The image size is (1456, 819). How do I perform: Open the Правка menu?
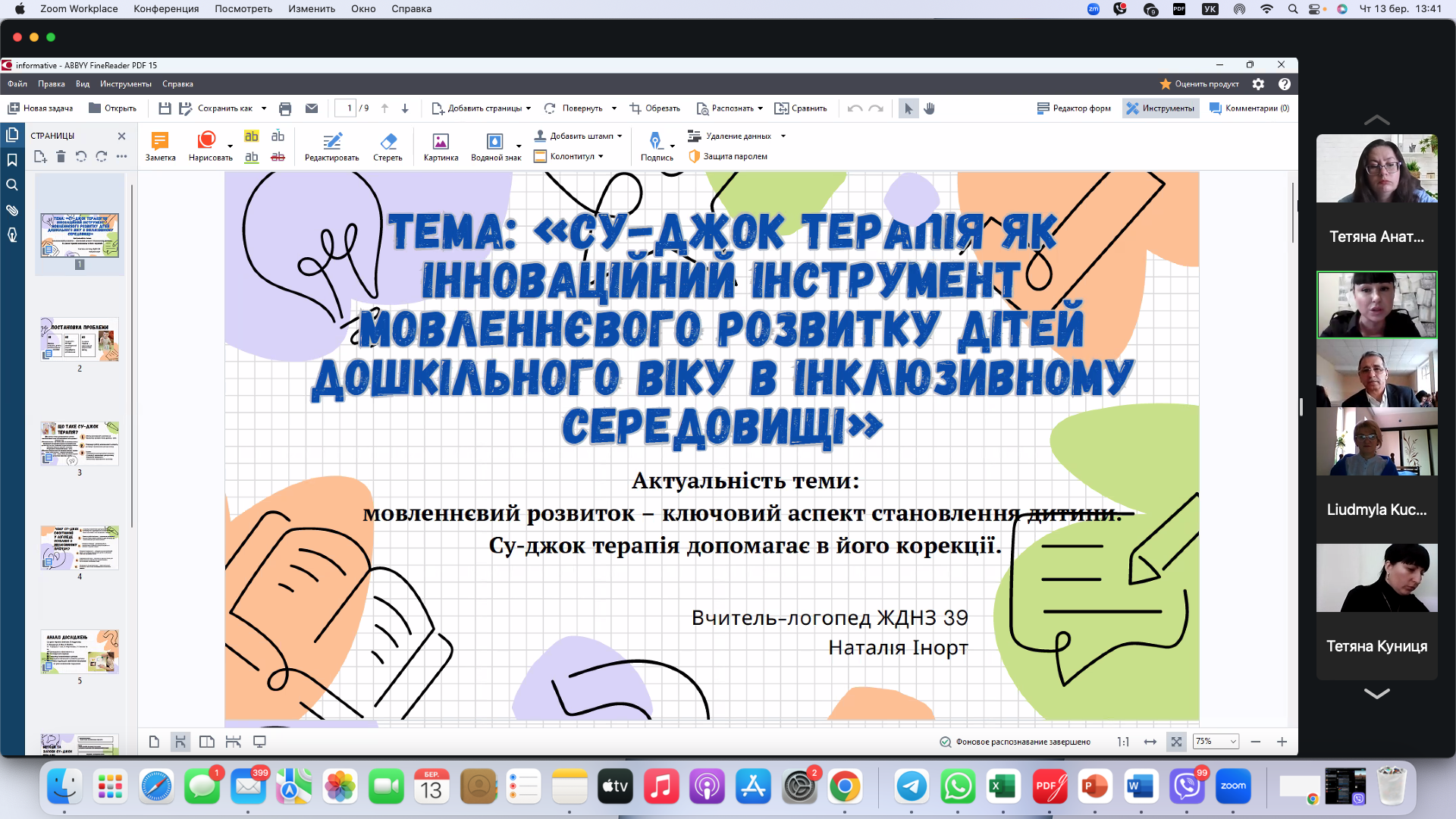[x=52, y=84]
